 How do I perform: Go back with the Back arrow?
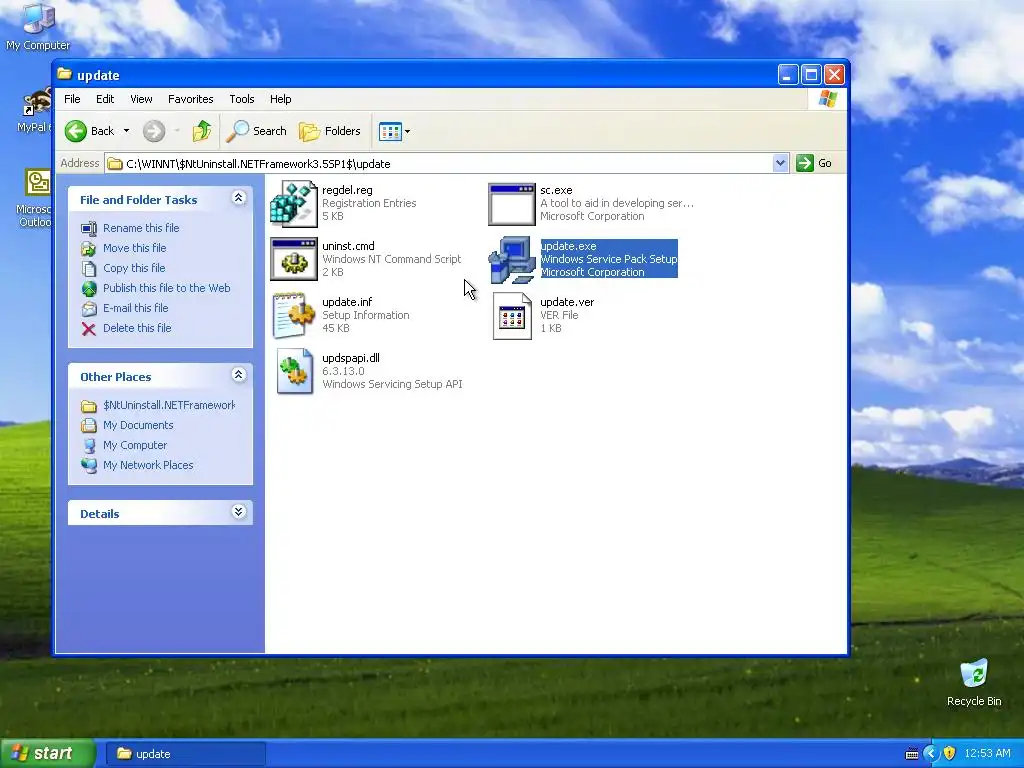(90, 131)
